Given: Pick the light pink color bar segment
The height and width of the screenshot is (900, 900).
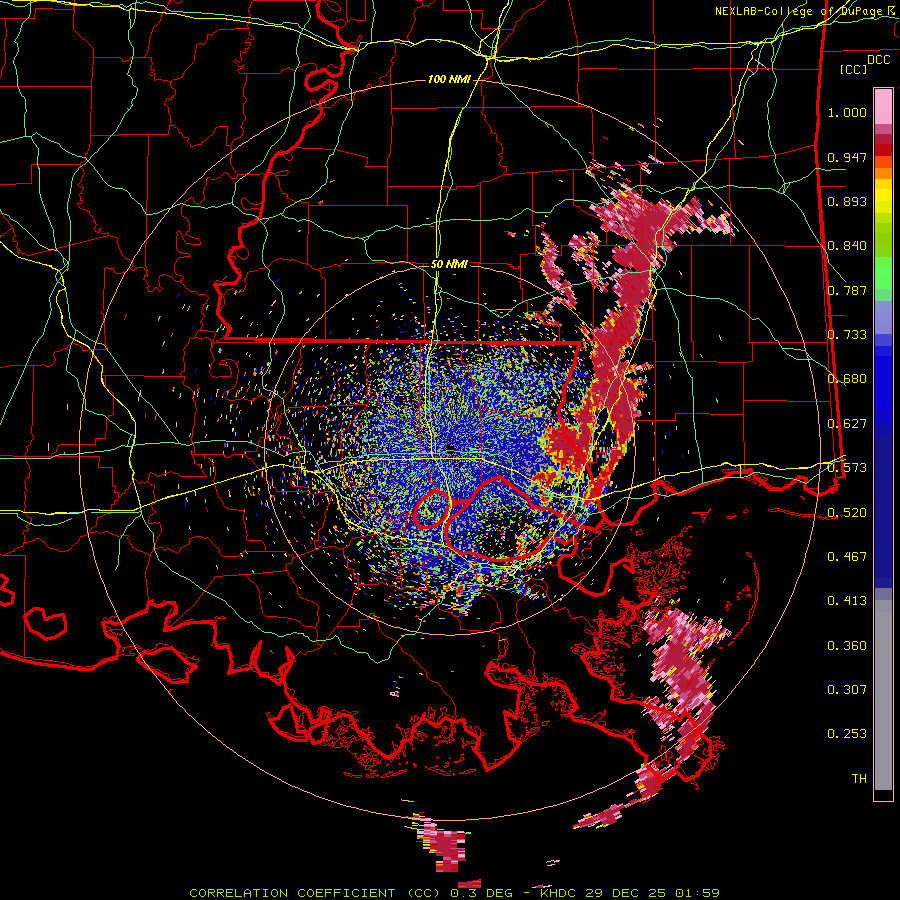Looking at the screenshot, I should [x=883, y=107].
